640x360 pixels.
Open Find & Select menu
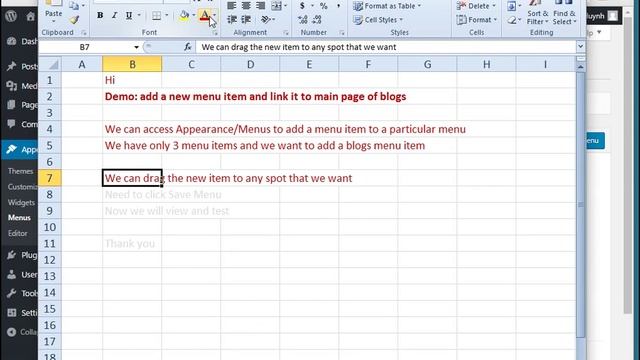point(564,13)
